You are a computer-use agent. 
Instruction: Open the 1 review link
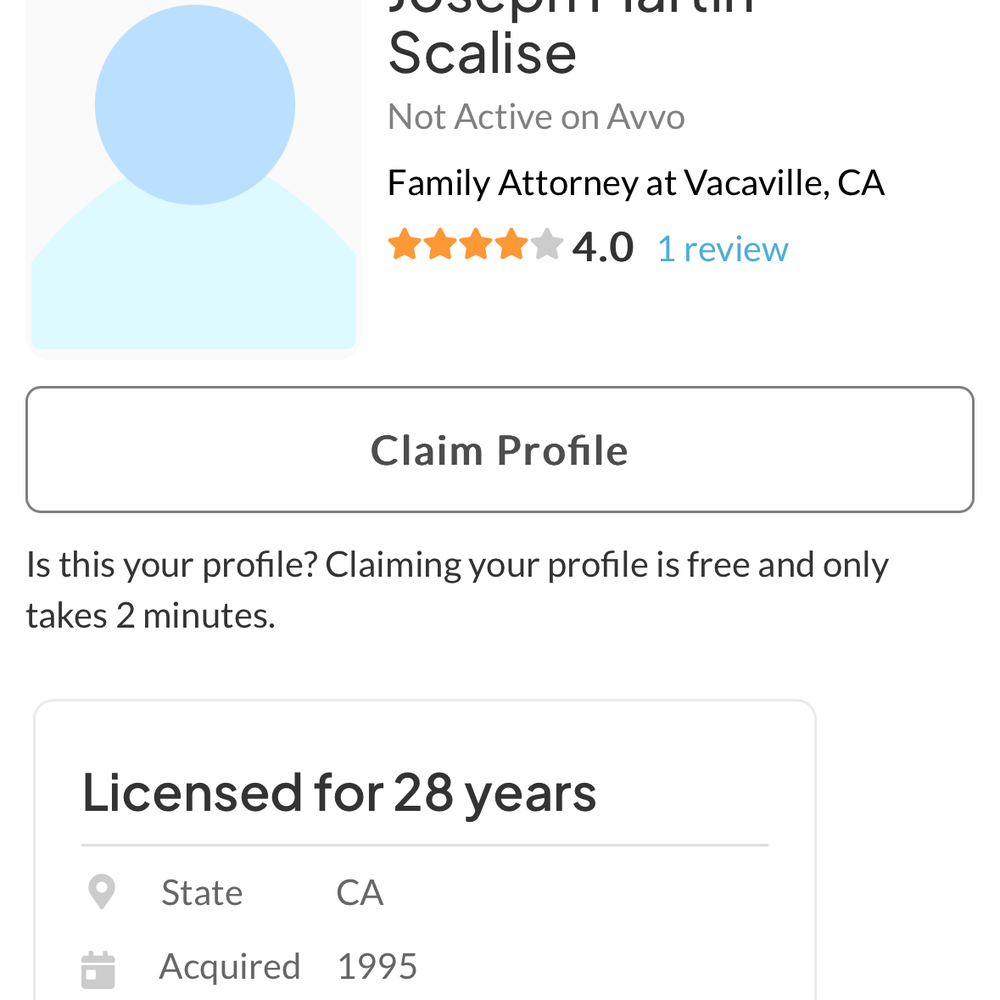tap(722, 247)
